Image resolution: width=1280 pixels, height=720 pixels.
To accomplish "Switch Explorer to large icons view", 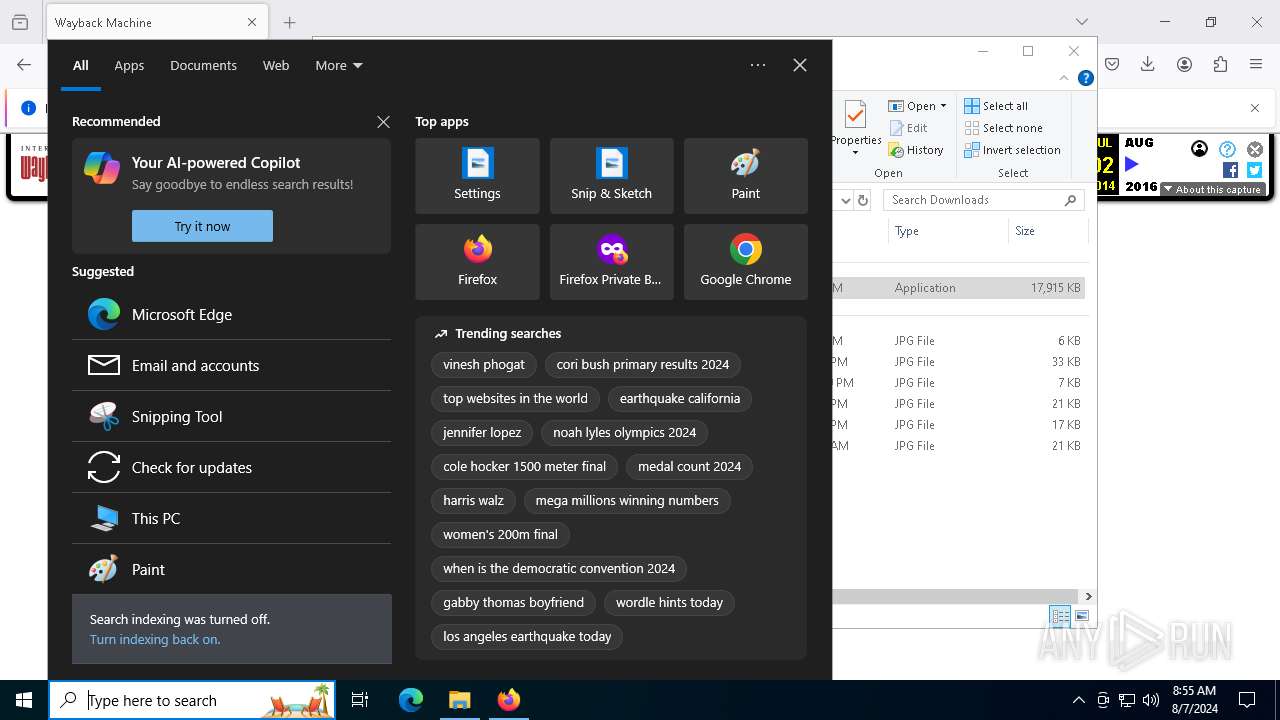I will point(1082,616).
